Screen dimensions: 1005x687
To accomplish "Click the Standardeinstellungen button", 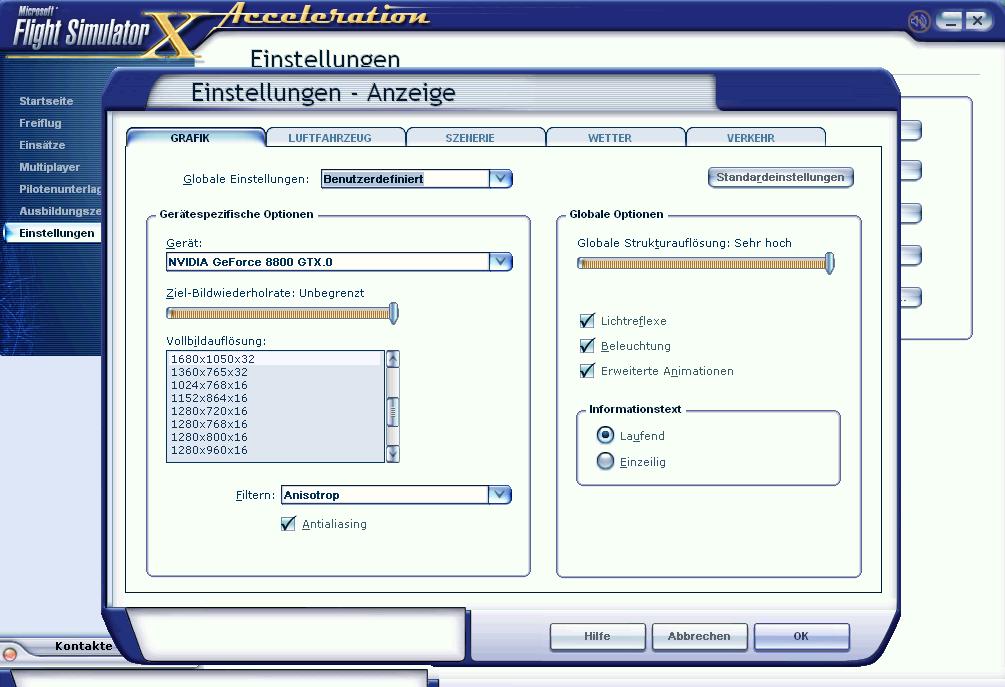I will [780, 177].
